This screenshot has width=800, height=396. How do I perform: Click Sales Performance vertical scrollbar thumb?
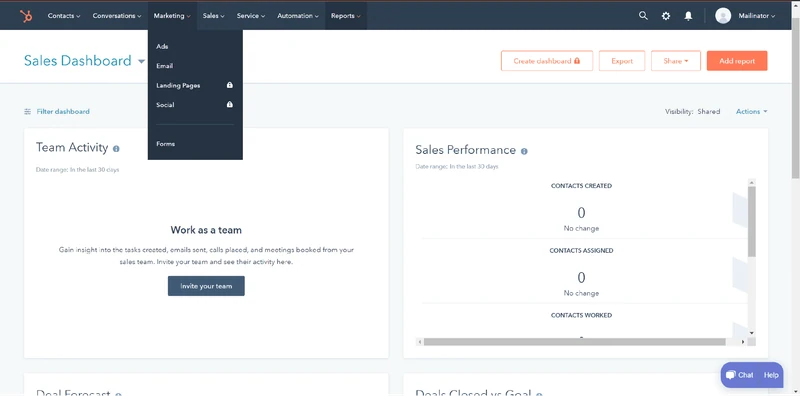752,221
